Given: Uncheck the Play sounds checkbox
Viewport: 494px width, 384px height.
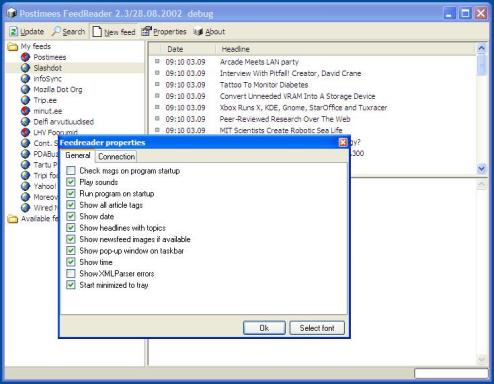Looking at the screenshot, I should [71, 182].
